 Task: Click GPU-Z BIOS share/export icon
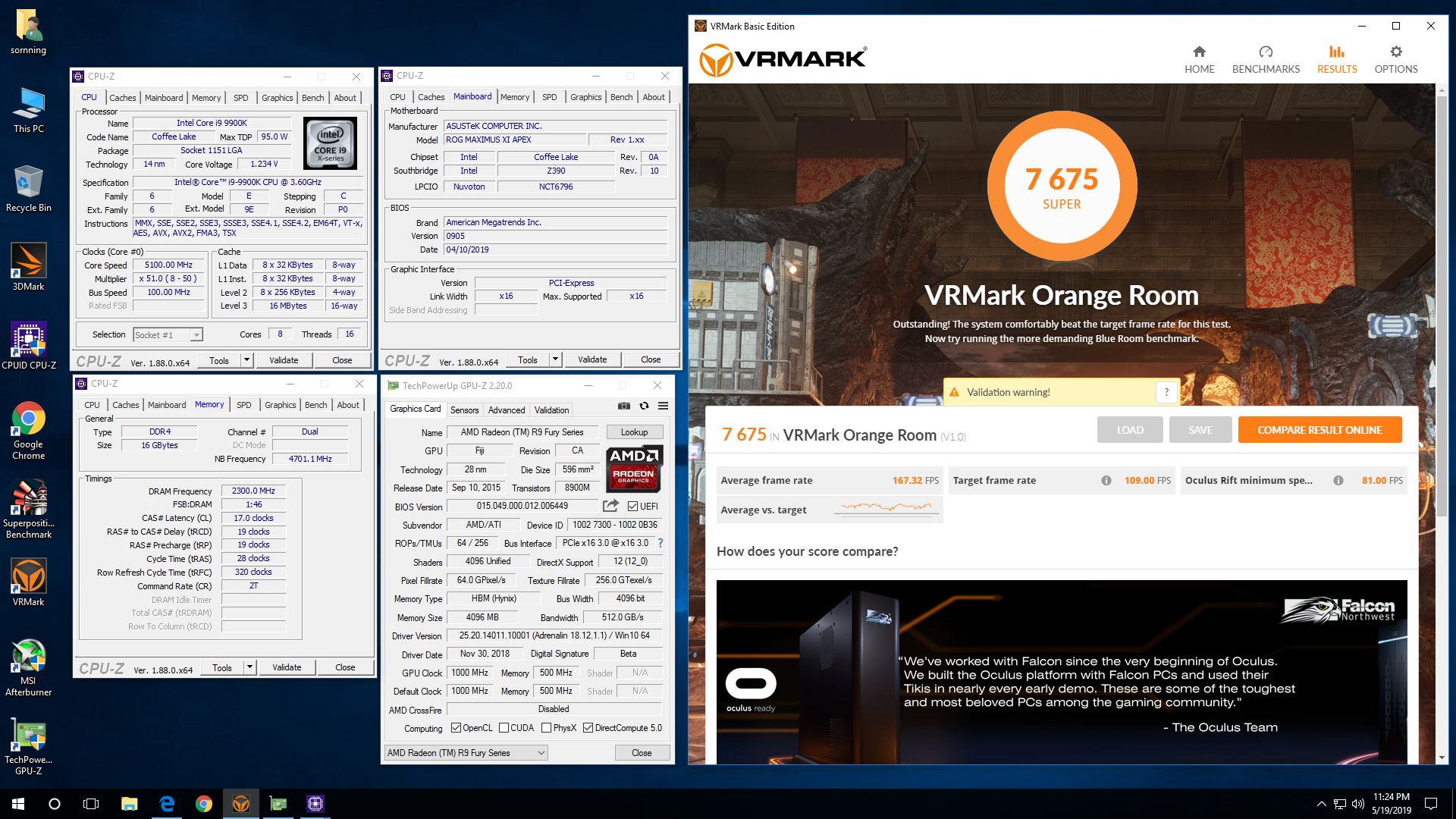point(610,506)
